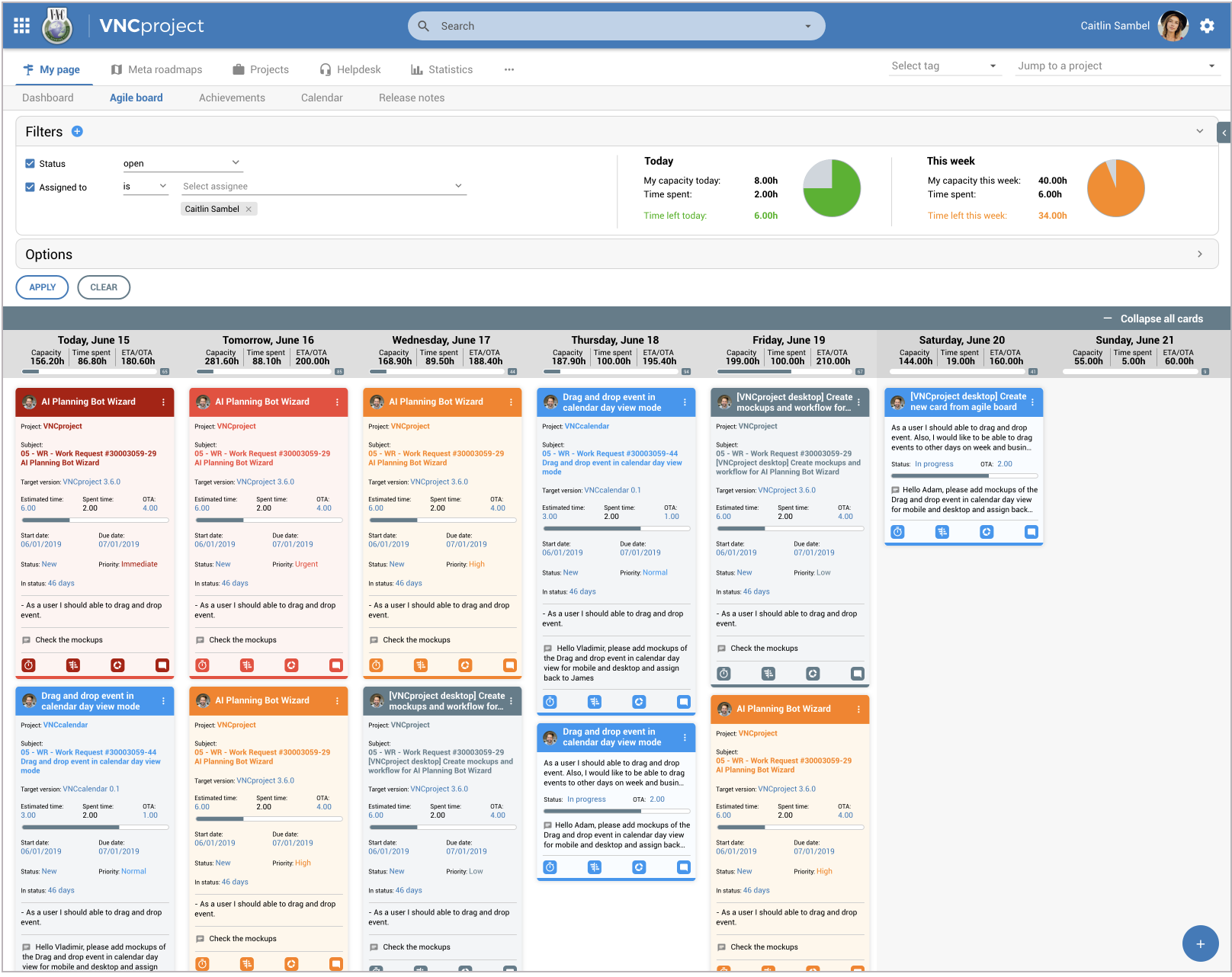The width and height of the screenshot is (1232, 977).
Task: Open VNCproject link on Immediate-priority AI Planning card
Action: (x=63, y=426)
